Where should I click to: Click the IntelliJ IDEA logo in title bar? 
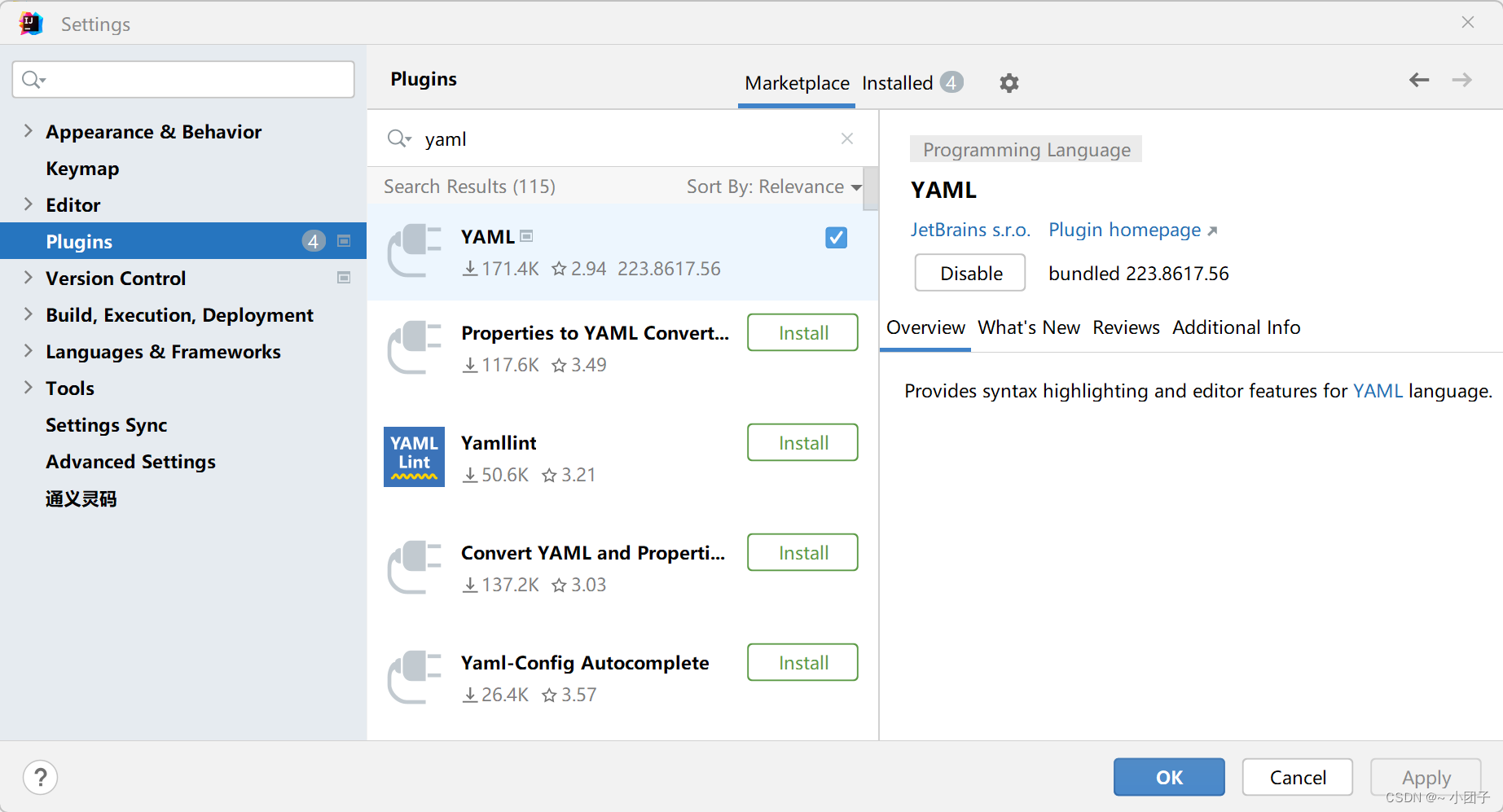(x=31, y=24)
